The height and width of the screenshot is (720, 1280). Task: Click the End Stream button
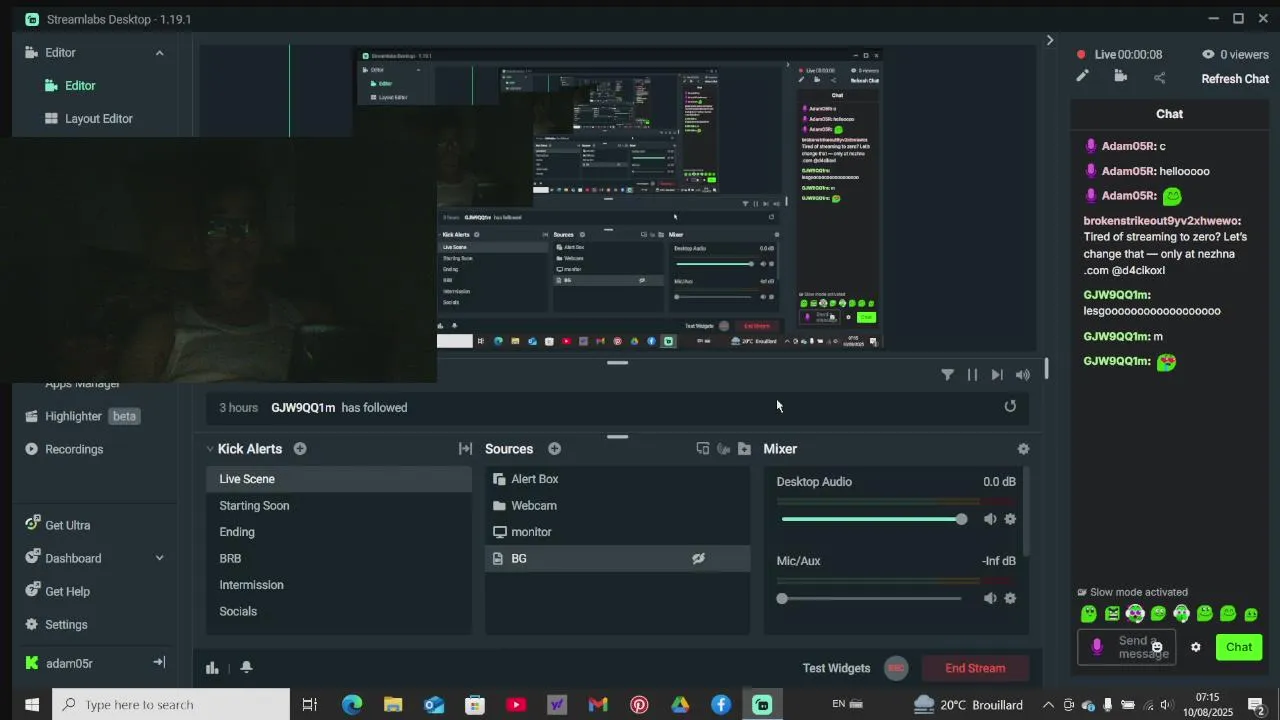point(975,668)
